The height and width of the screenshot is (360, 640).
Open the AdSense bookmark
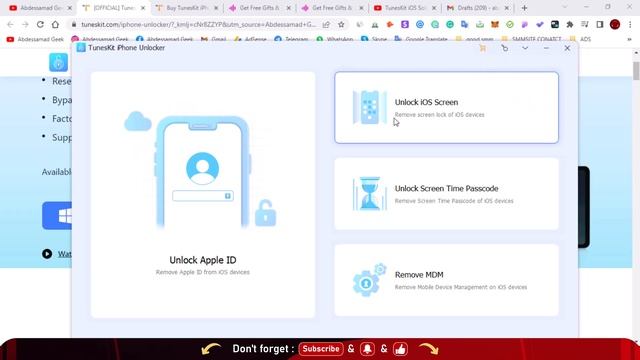click(250, 39)
